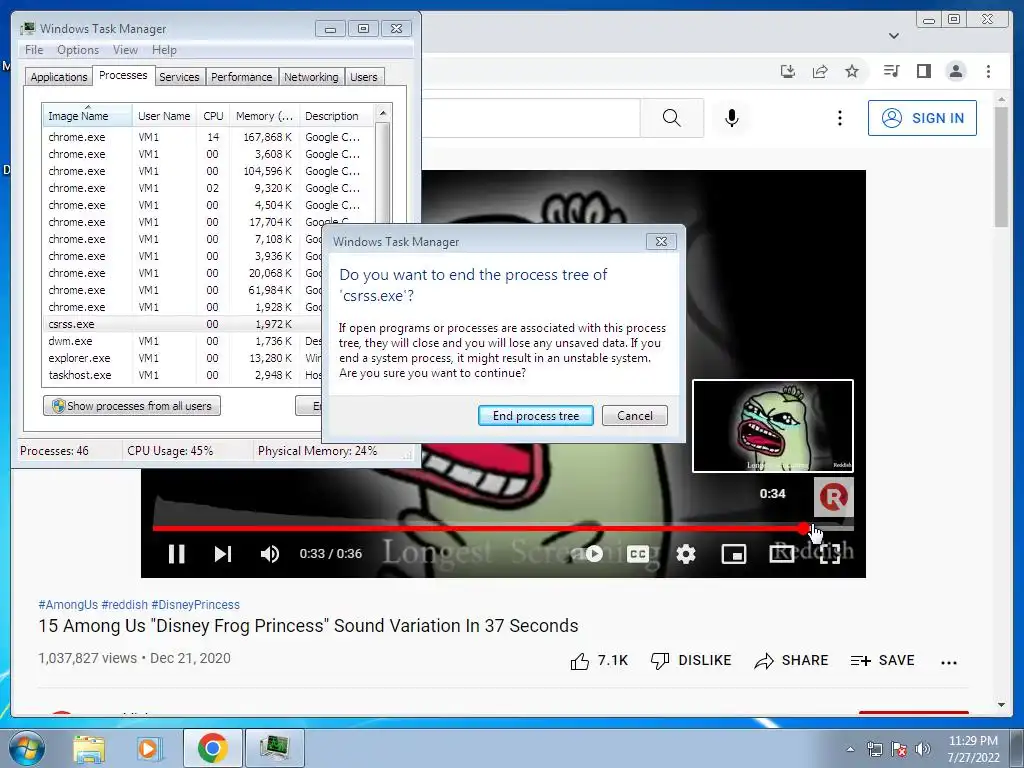Click Task Manager taskbar icon
This screenshot has height=768, width=1024.
274,748
